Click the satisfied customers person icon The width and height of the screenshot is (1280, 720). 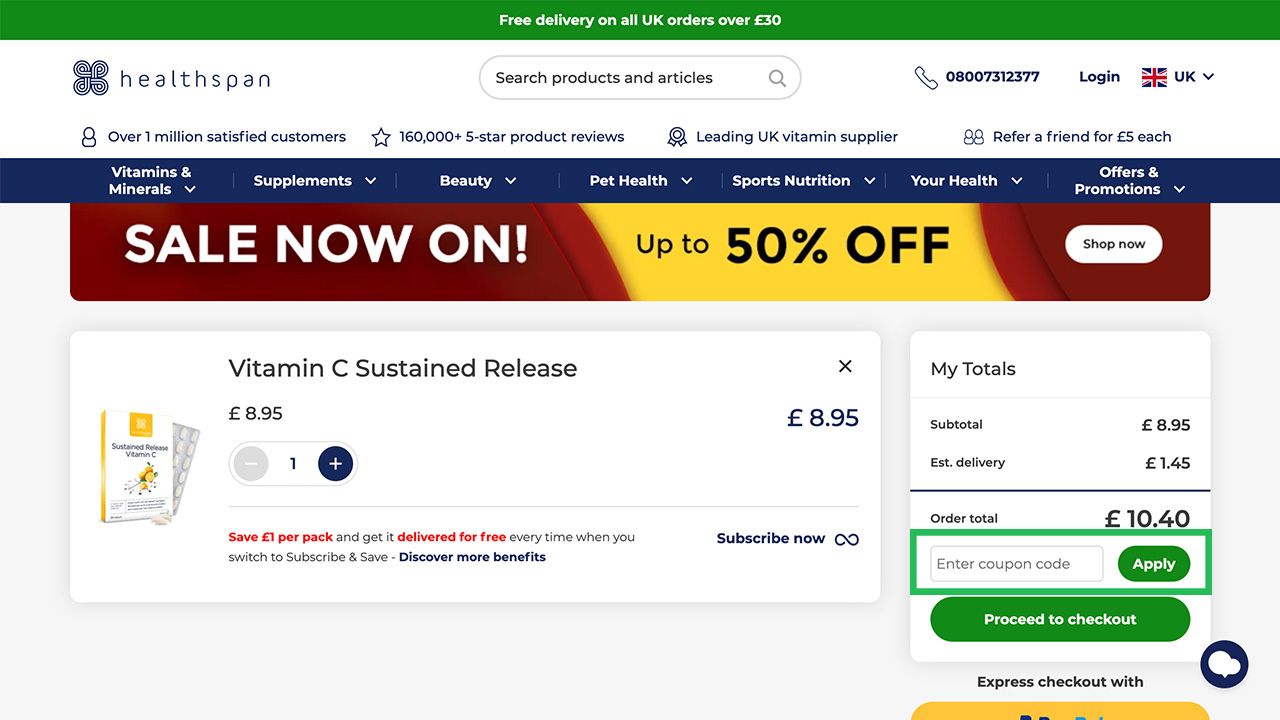coord(89,137)
